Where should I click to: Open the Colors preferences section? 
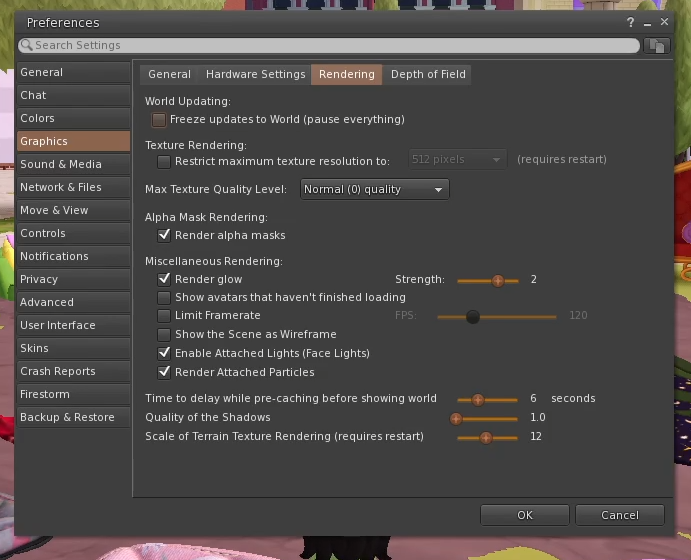pos(74,118)
